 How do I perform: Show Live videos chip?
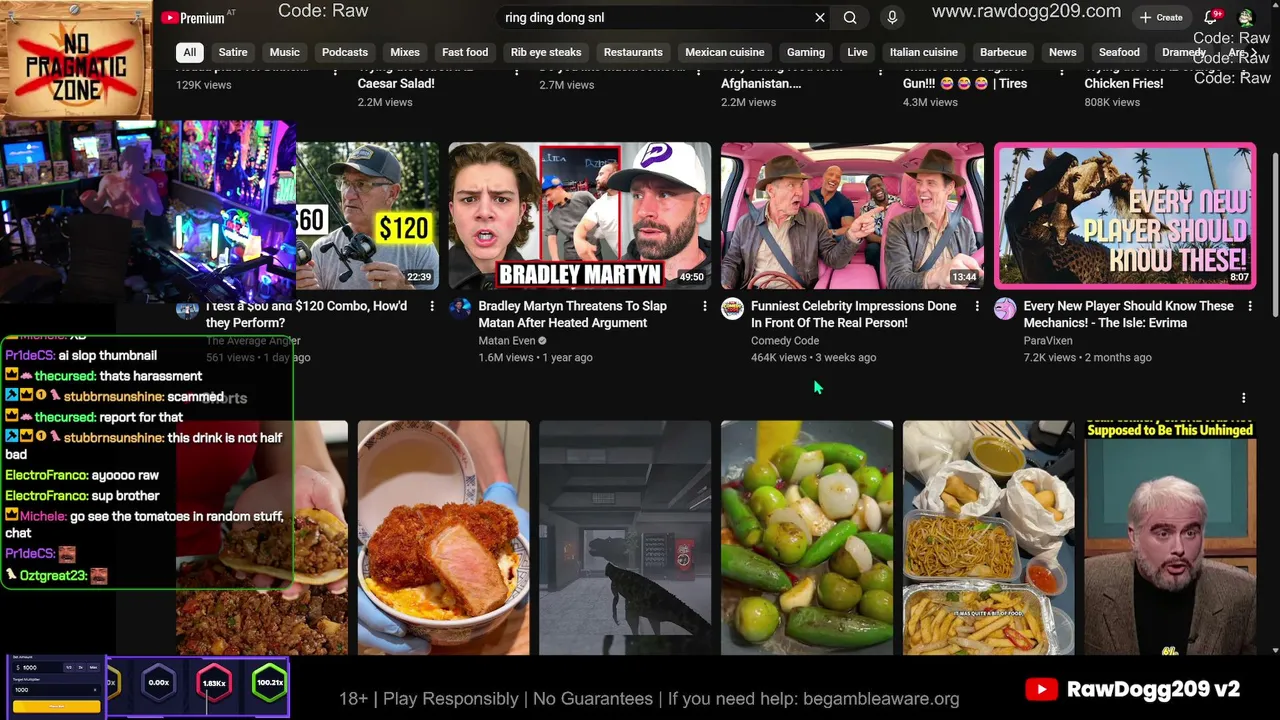click(857, 52)
